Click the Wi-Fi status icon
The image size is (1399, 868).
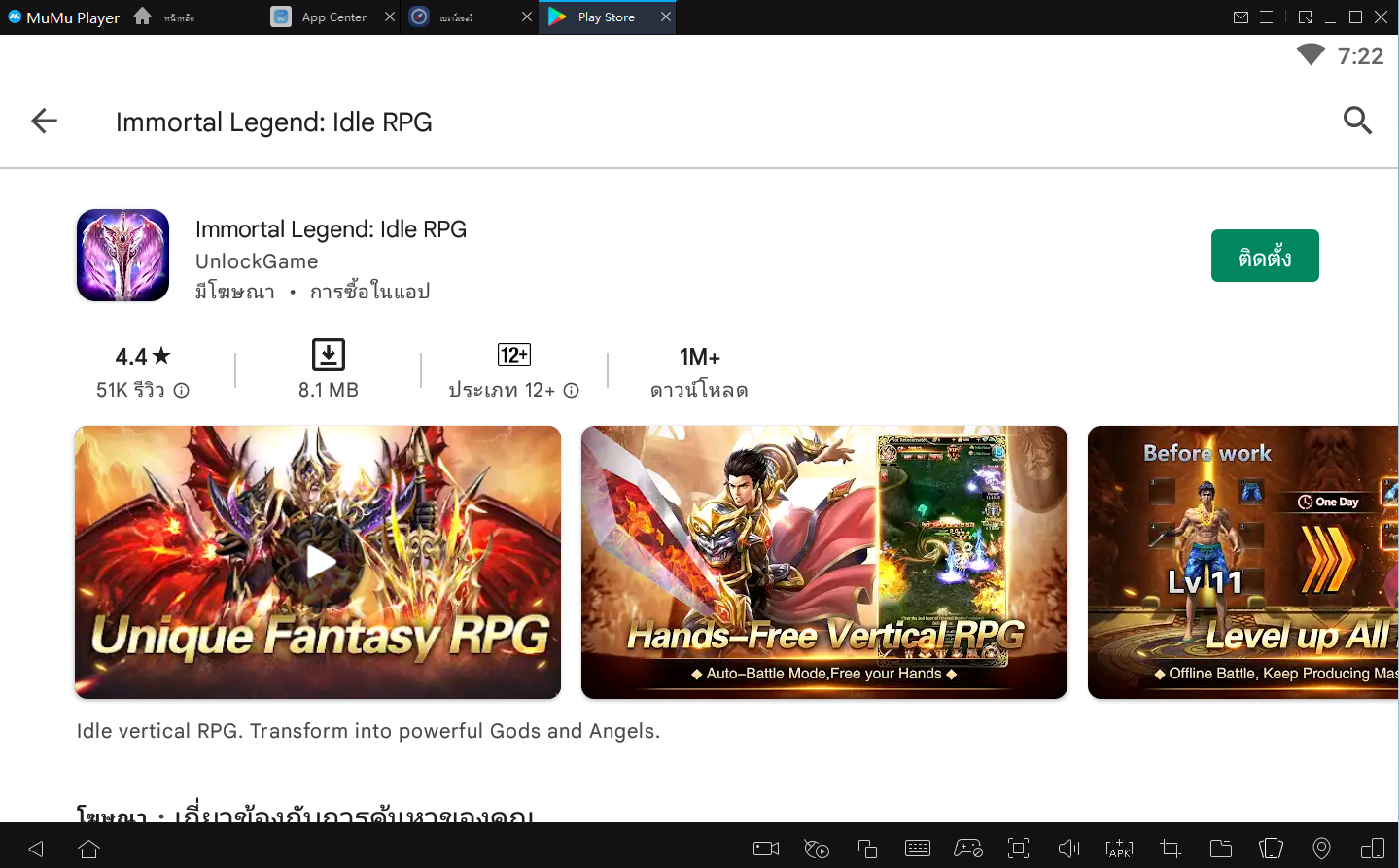click(1311, 54)
